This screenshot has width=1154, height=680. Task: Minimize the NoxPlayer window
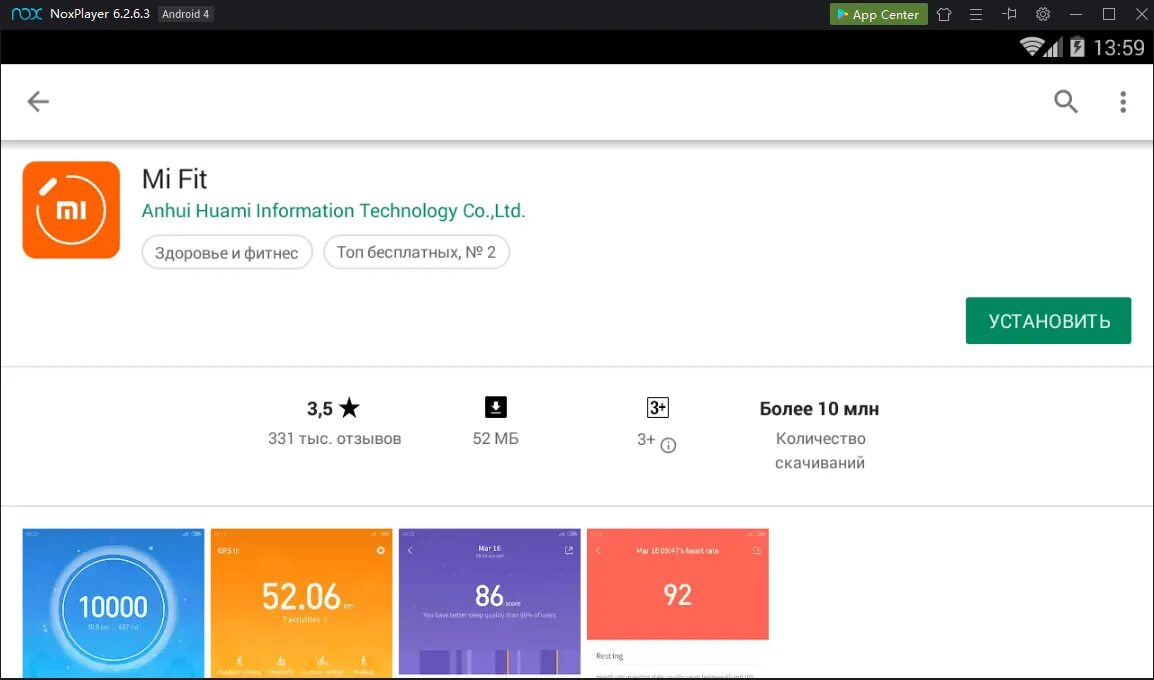(x=1077, y=14)
